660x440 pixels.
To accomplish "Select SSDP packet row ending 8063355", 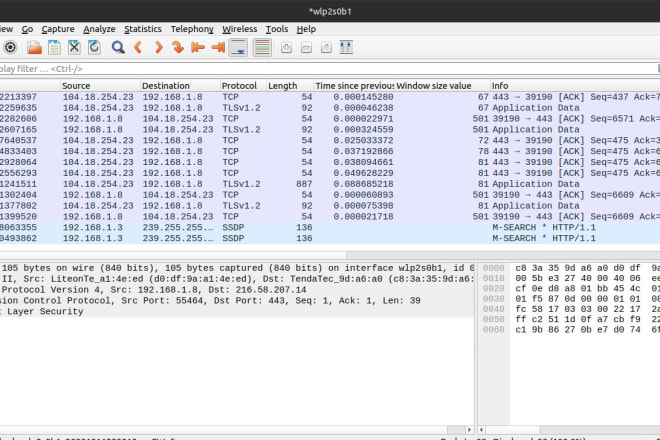I will (330, 228).
